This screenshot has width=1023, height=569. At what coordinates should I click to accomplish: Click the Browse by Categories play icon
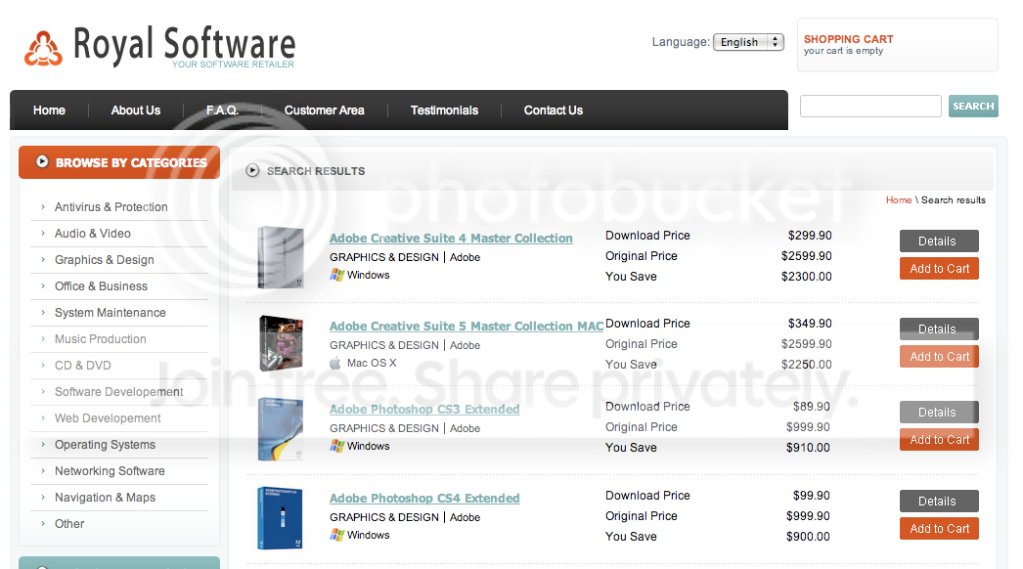pyautogui.click(x=42, y=161)
